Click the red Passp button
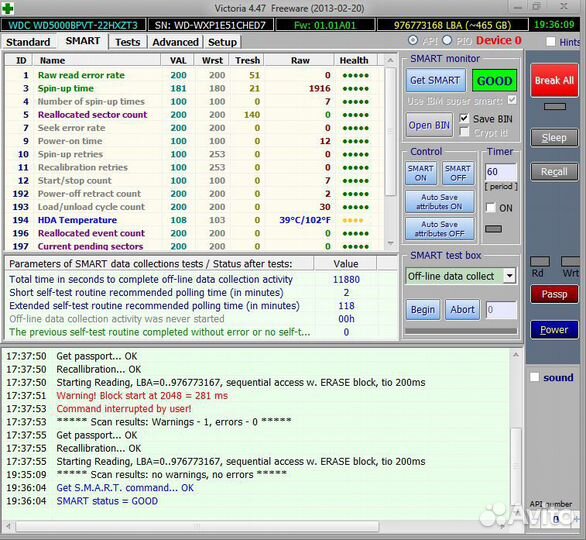This screenshot has height=540, width=586. (x=554, y=294)
